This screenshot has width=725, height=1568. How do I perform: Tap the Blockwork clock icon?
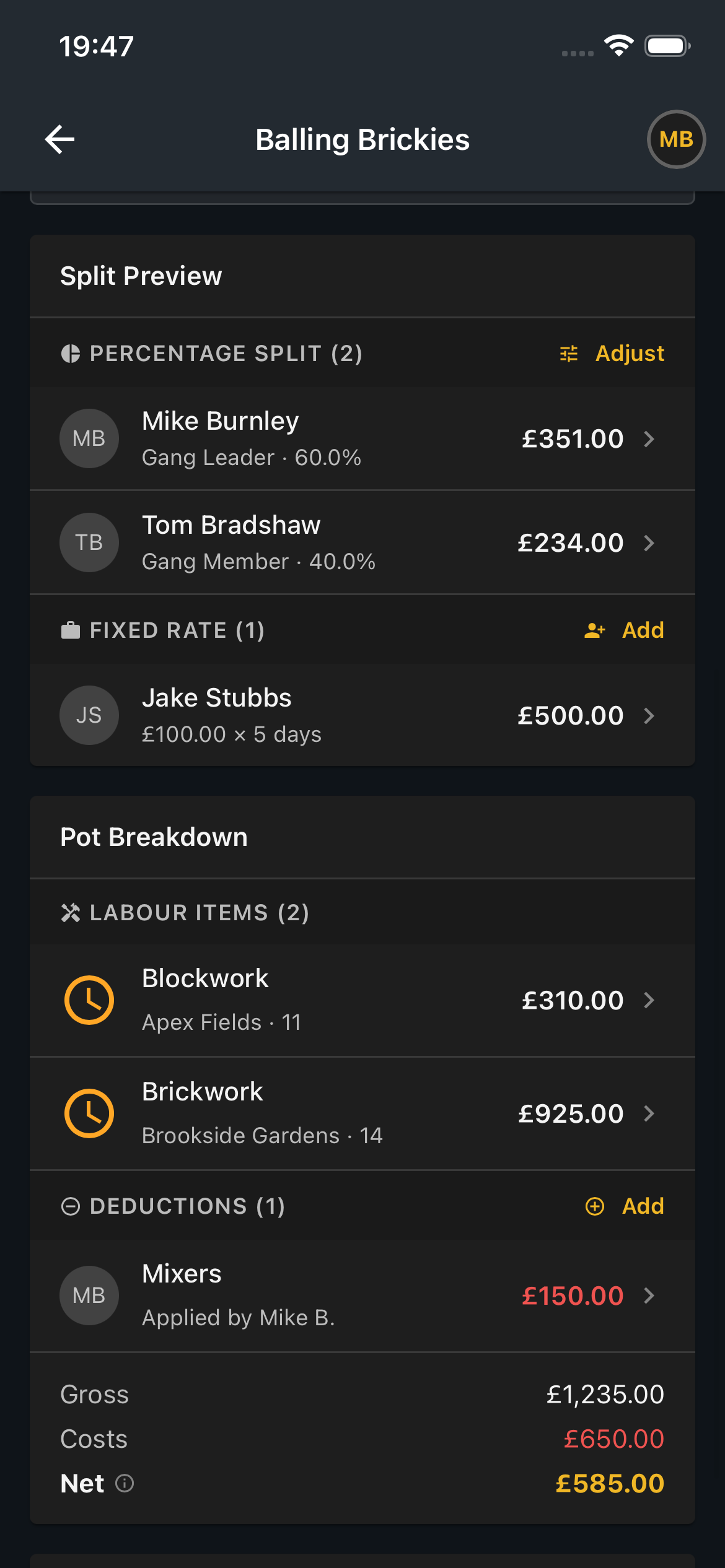click(x=89, y=1000)
